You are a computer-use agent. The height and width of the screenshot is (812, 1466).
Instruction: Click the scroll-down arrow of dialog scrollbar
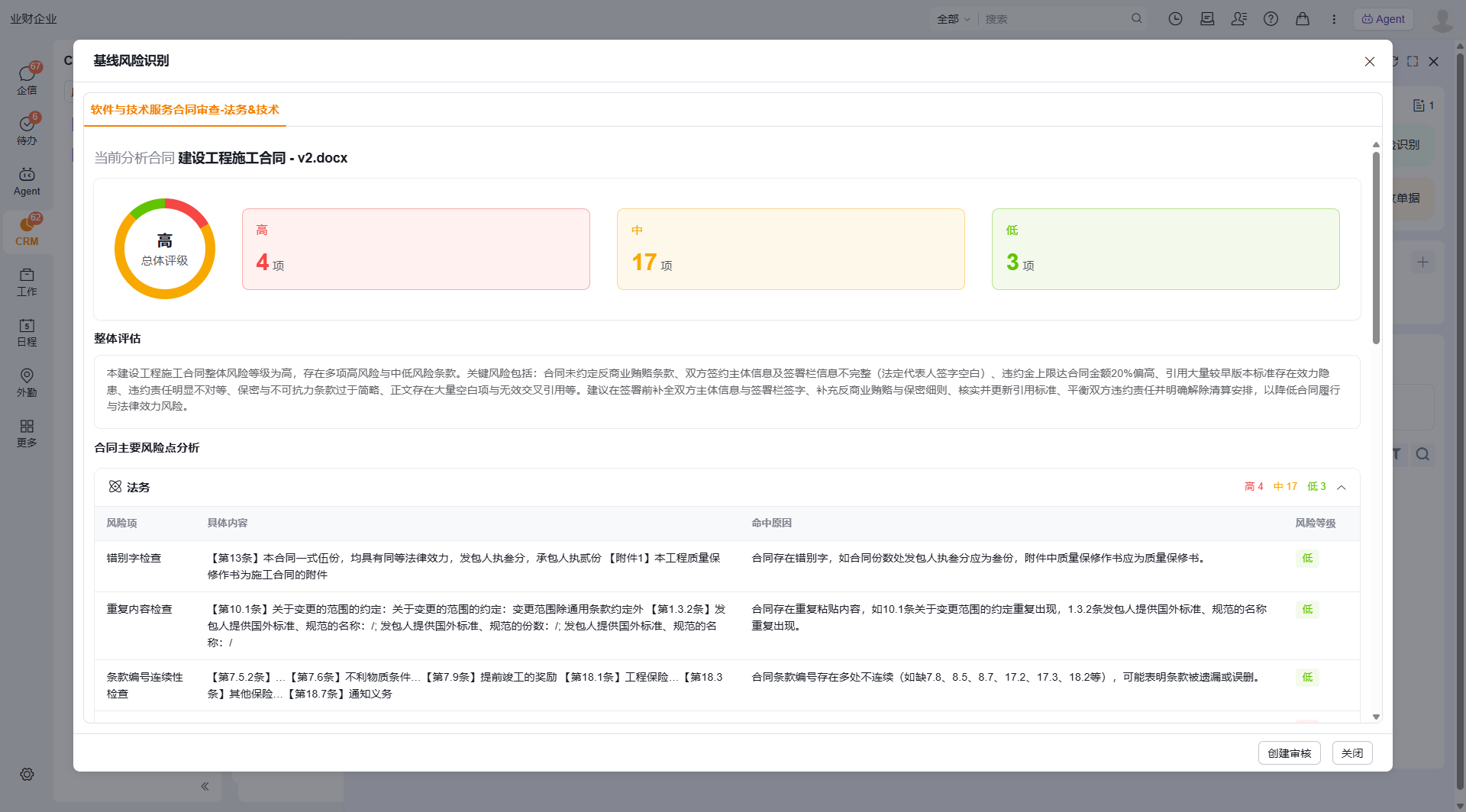point(1376,717)
